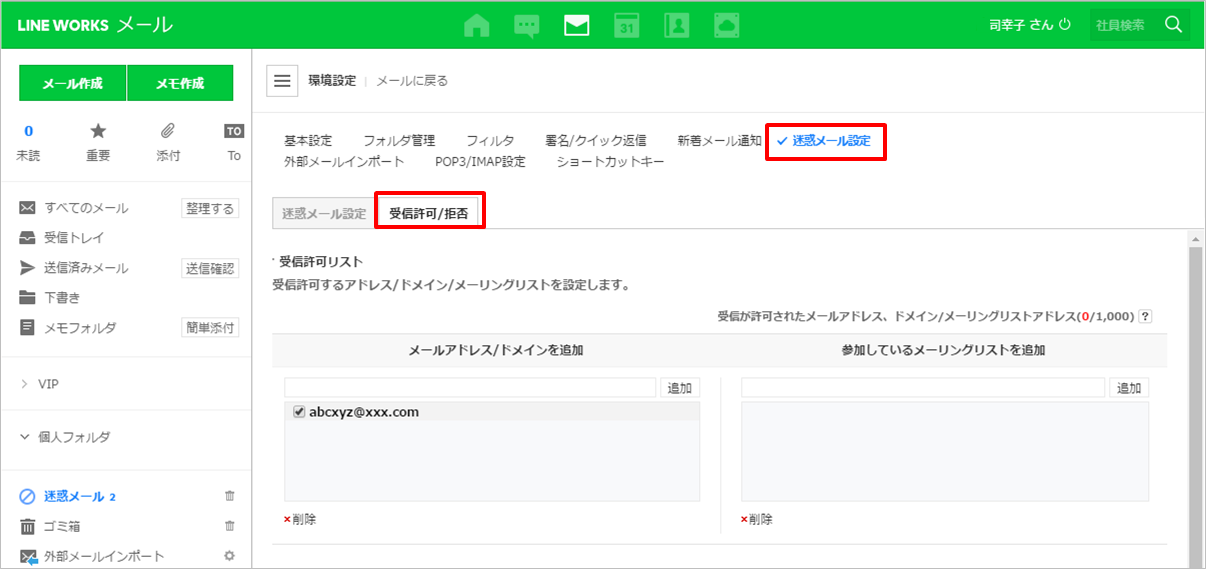
Task: Open the Calendar icon in header
Action: click(627, 25)
